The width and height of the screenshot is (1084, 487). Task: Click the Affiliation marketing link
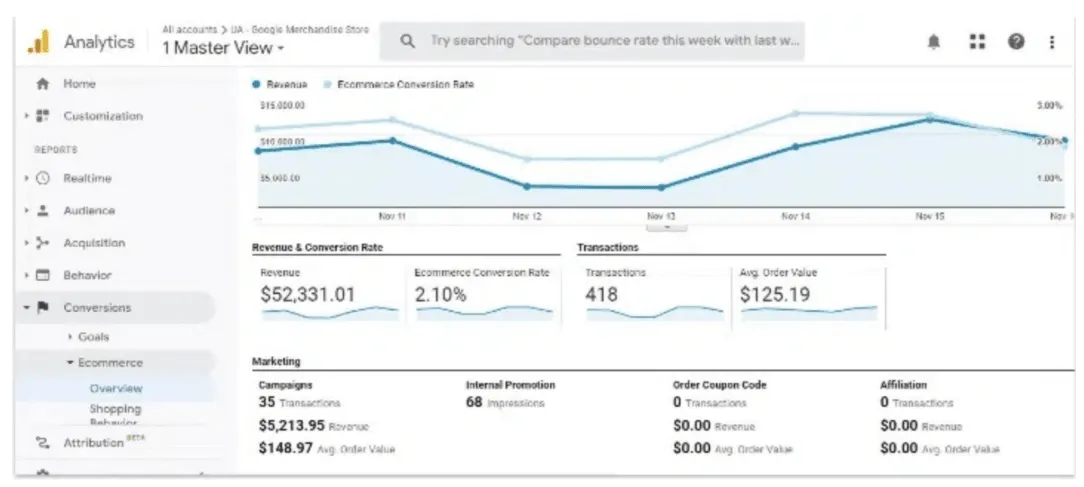[x=904, y=385]
